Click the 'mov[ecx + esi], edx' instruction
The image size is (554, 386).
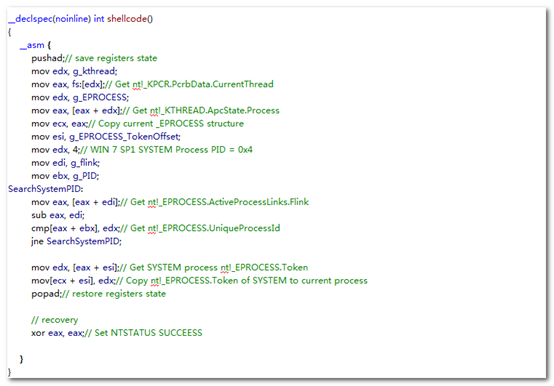click(73, 280)
